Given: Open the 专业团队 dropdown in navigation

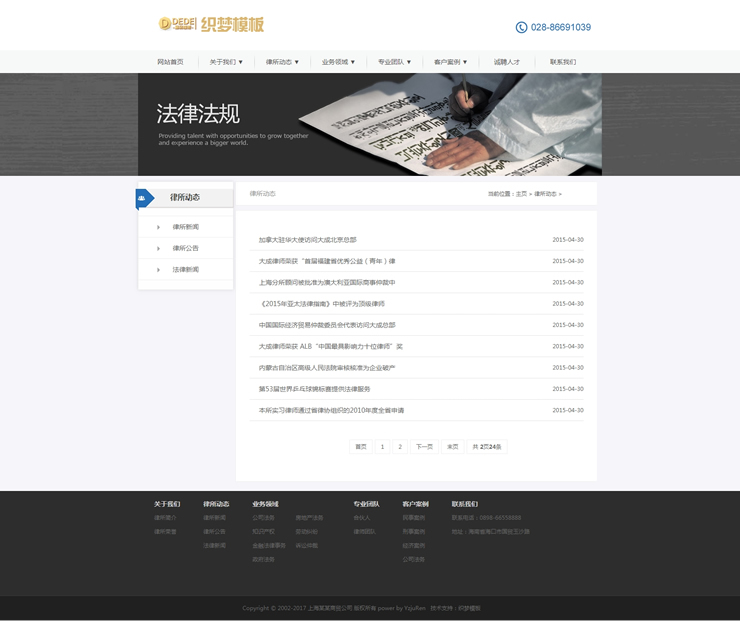Looking at the screenshot, I should (x=394, y=62).
